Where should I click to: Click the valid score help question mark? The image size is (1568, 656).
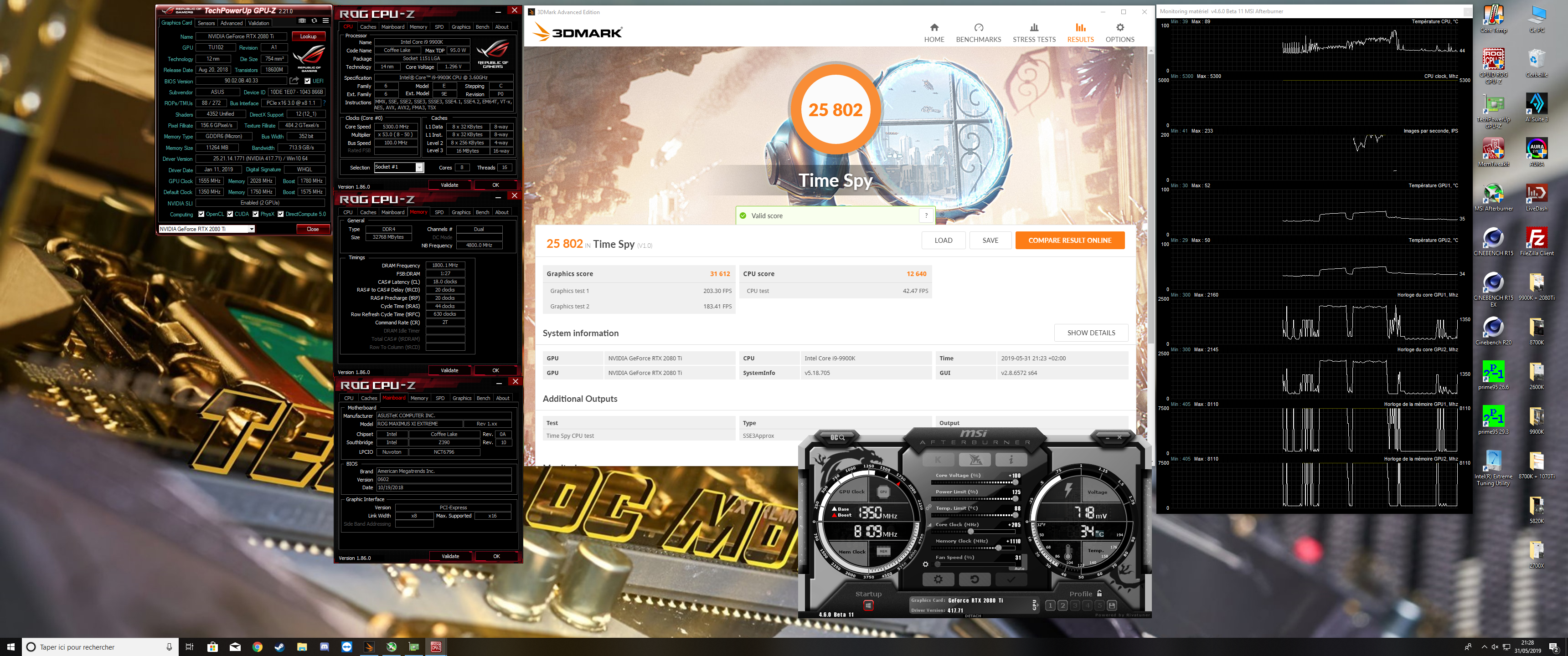[926, 215]
